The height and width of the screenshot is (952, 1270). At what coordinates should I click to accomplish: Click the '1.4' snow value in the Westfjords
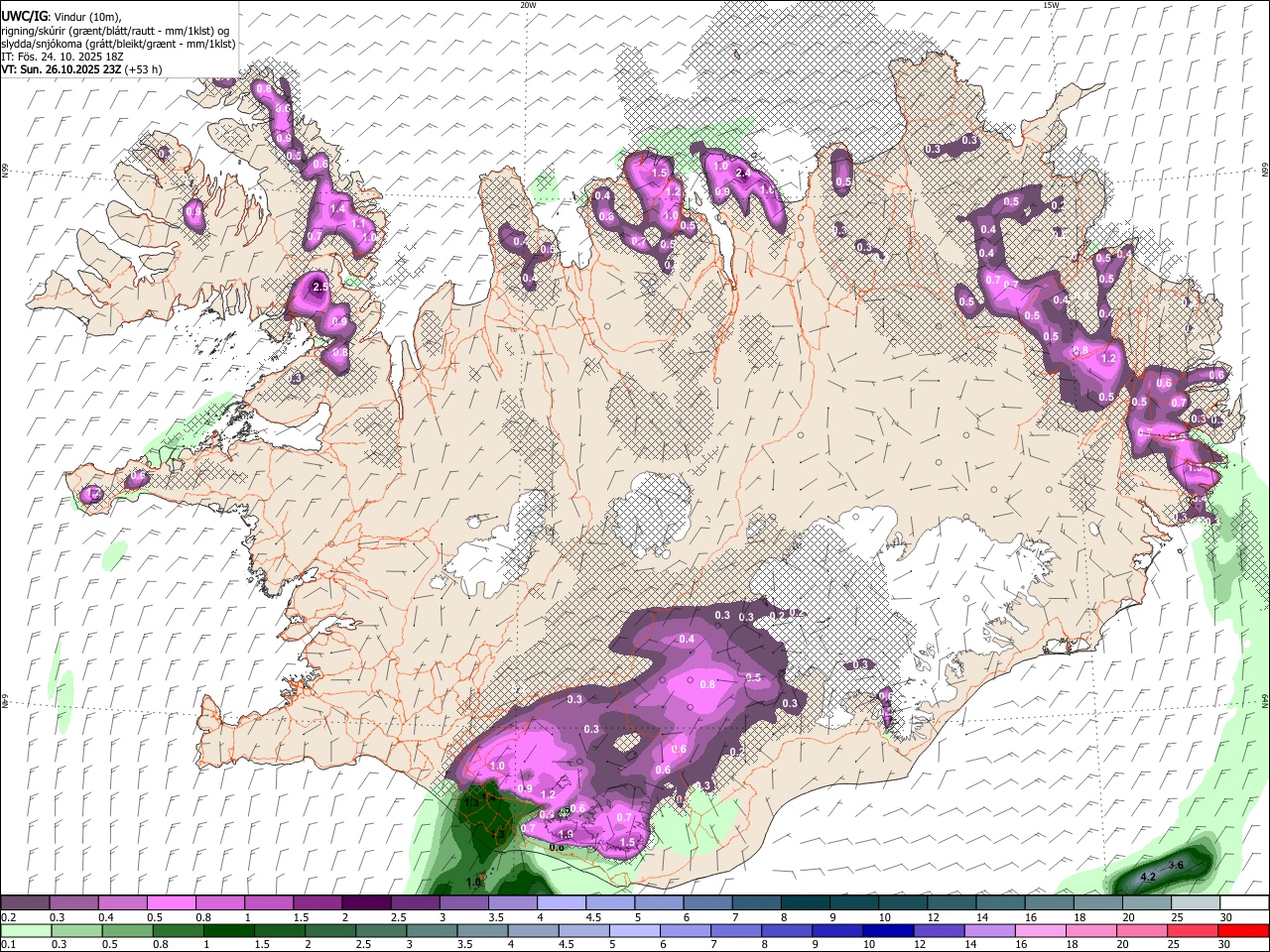[x=337, y=209]
